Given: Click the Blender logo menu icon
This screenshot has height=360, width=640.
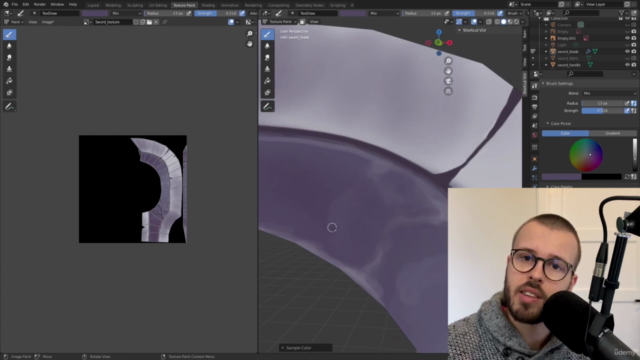Looking at the screenshot, I should pyautogui.click(x=6, y=4).
